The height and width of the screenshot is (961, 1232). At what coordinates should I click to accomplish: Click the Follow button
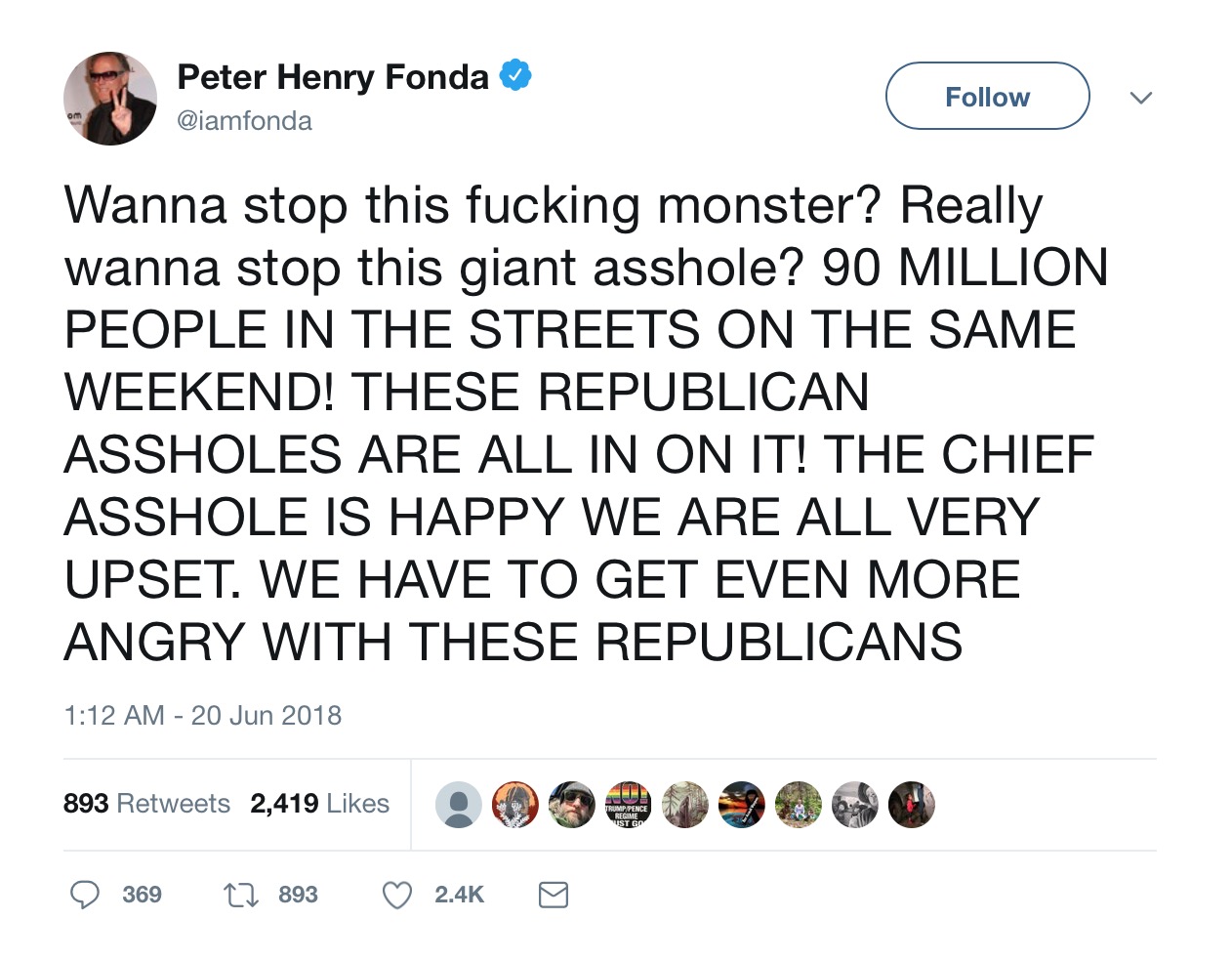pyautogui.click(x=987, y=97)
